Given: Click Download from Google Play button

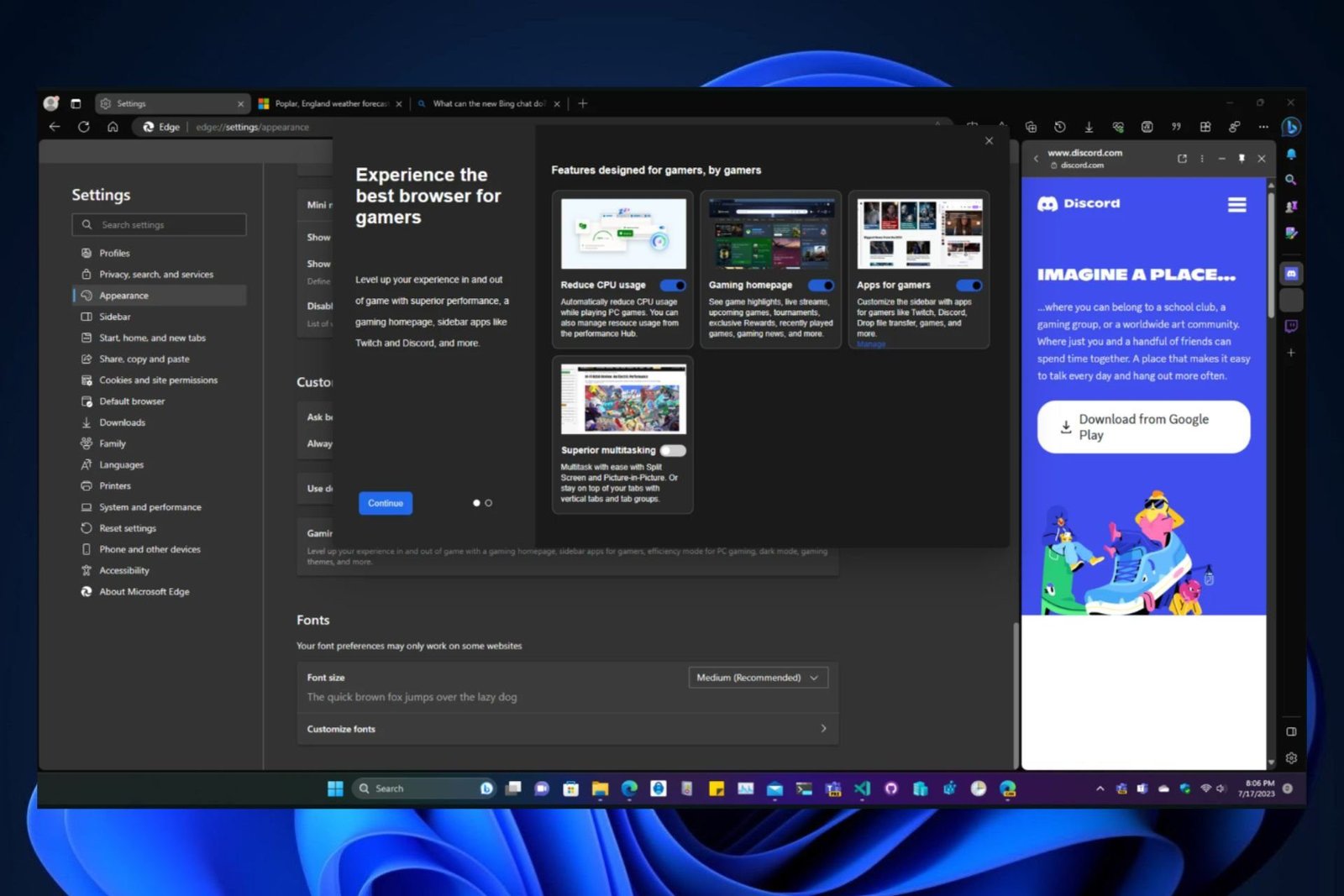Looking at the screenshot, I should point(1143,427).
